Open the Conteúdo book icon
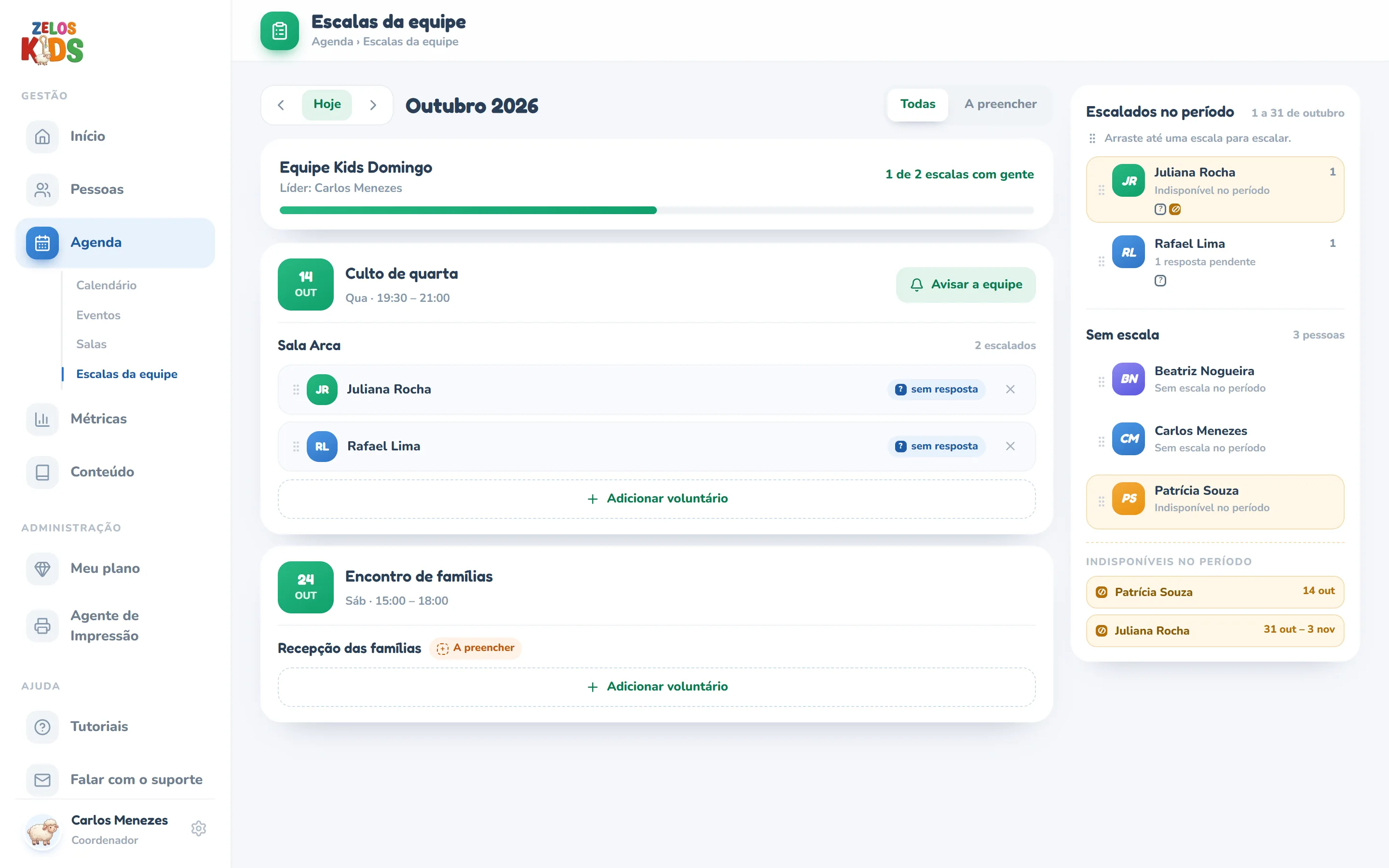The width and height of the screenshot is (1389, 868). click(x=42, y=472)
